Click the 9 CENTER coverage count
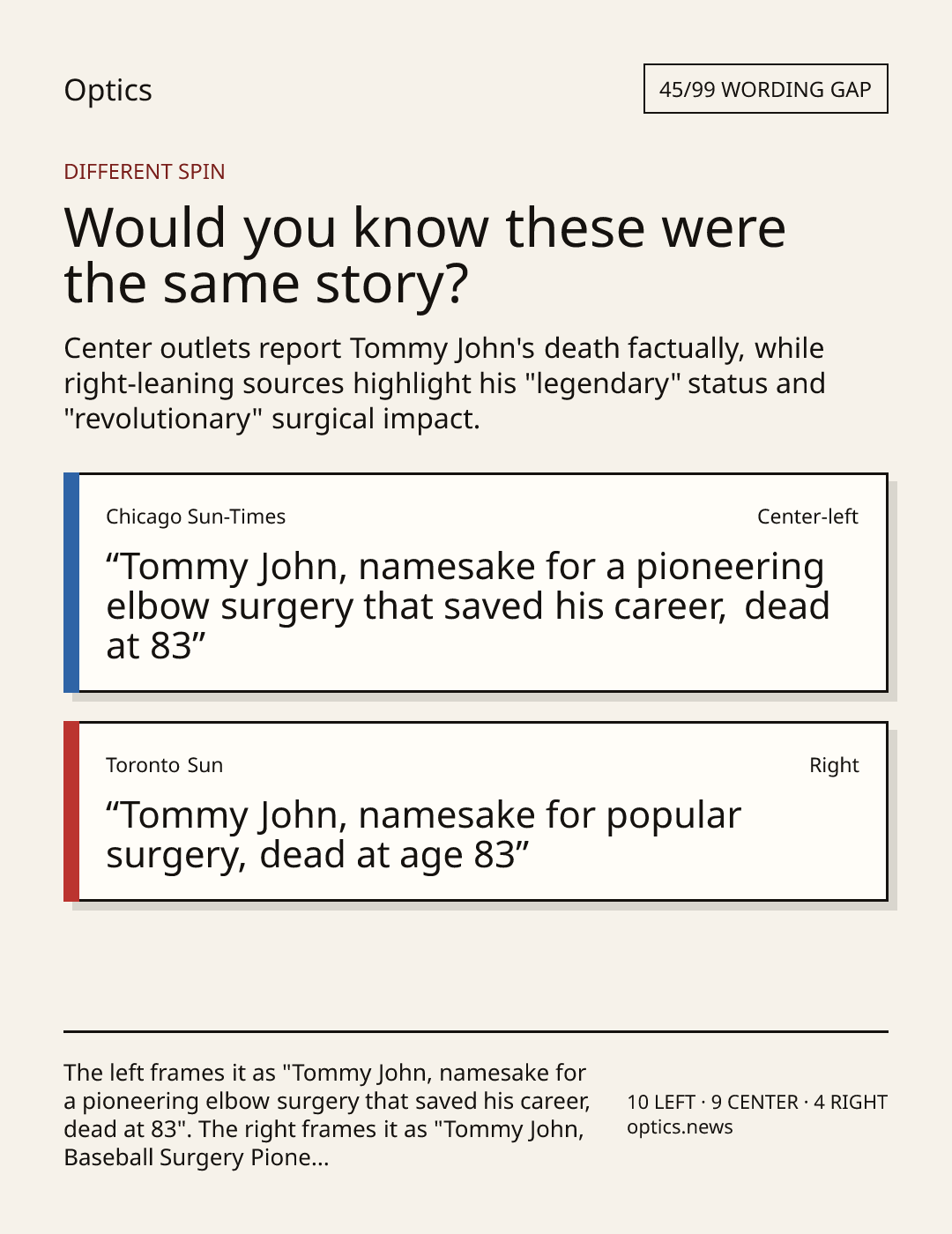 (x=755, y=1102)
